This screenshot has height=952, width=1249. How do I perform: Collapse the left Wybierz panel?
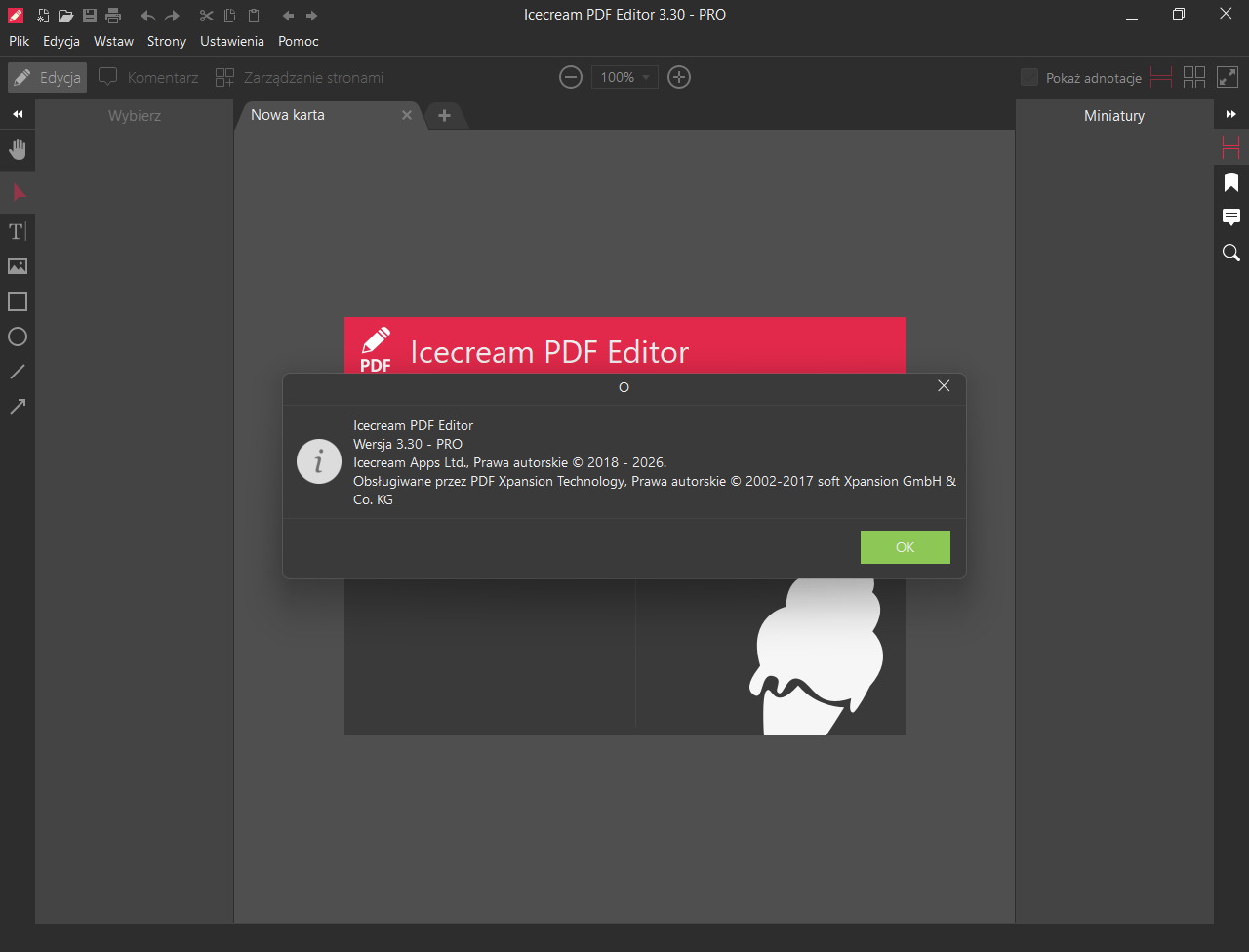coord(18,115)
